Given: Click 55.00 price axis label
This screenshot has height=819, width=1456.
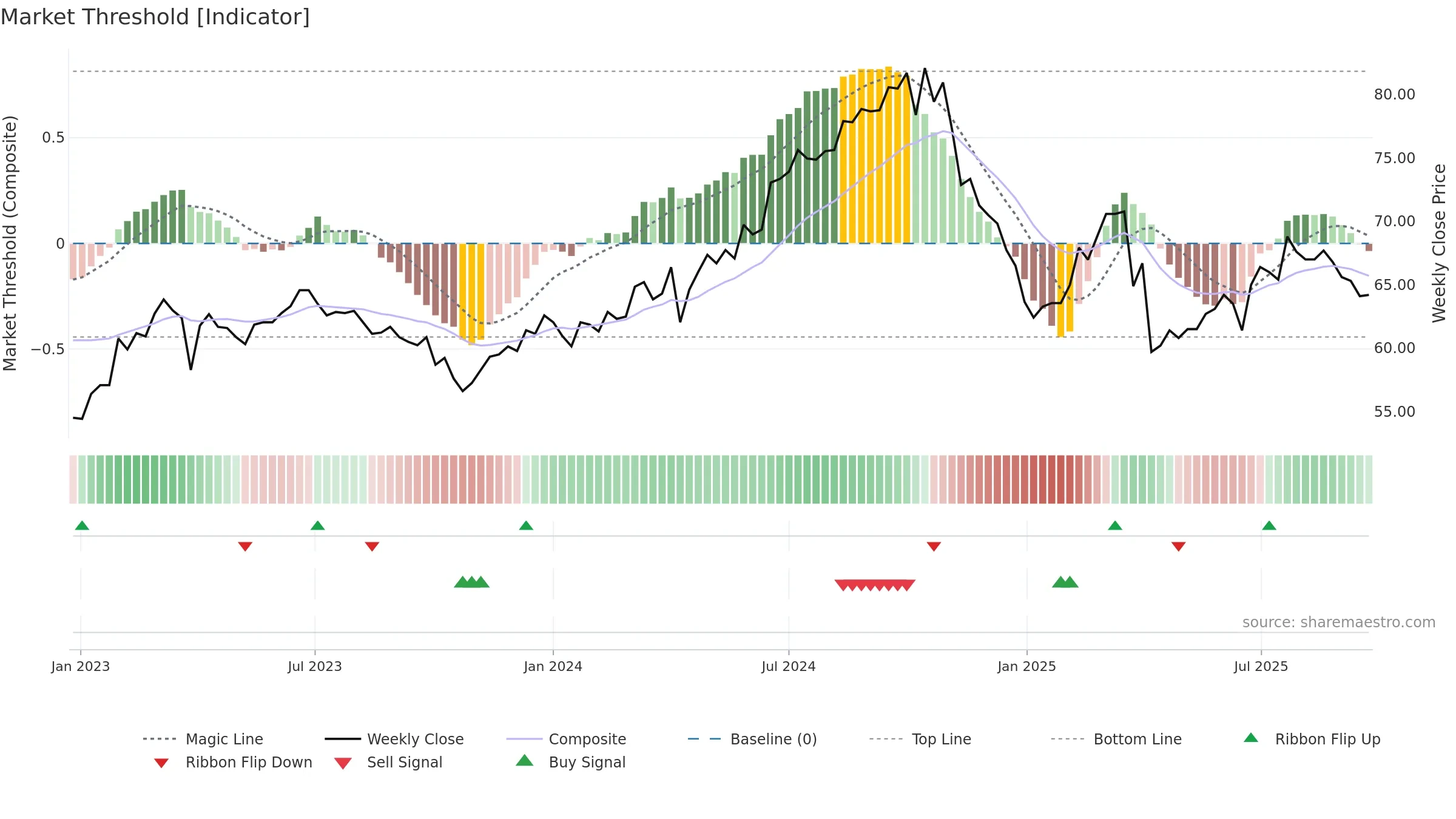Looking at the screenshot, I should 1395,411.
